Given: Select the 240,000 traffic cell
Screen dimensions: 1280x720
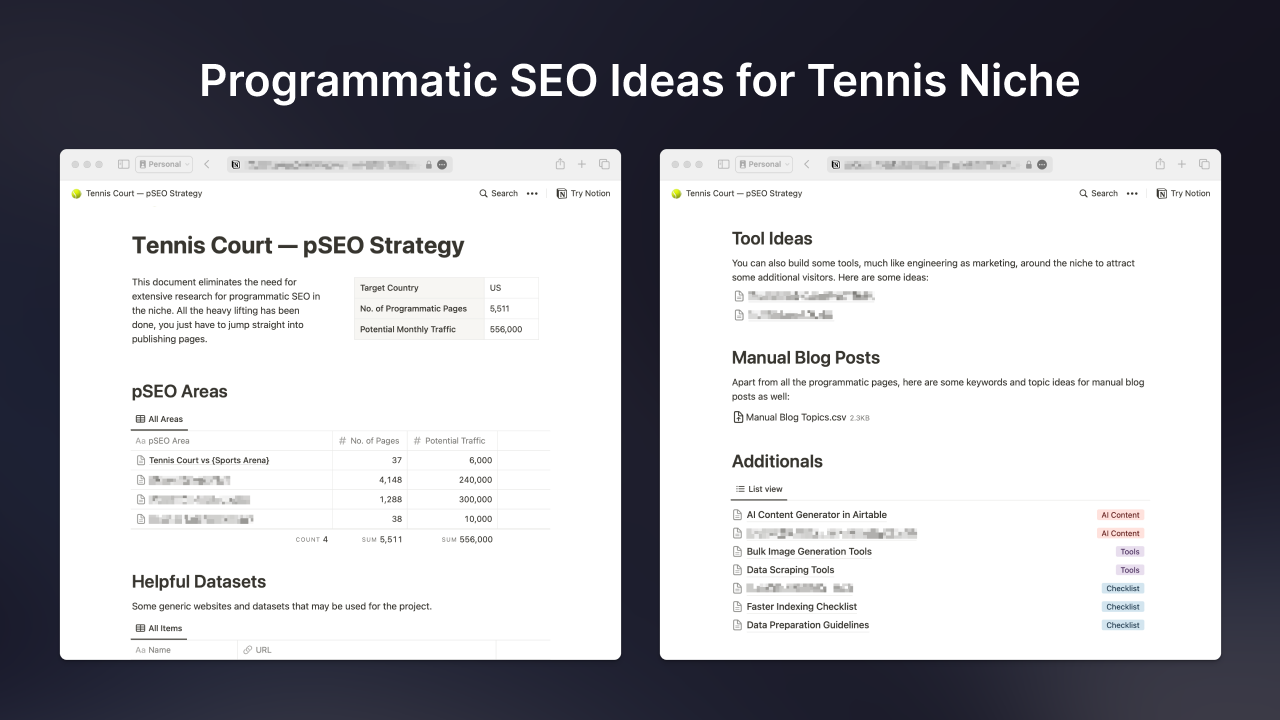Looking at the screenshot, I should pyautogui.click(x=452, y=480).
